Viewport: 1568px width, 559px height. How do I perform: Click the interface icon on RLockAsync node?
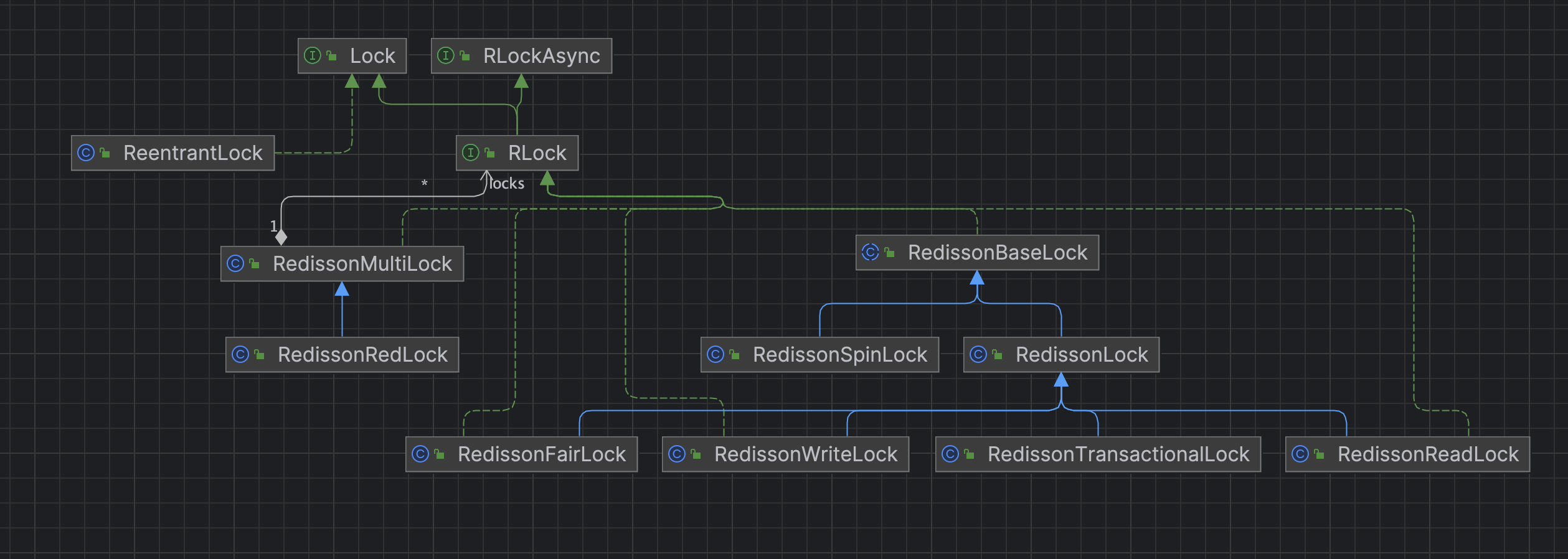[446, 56]
